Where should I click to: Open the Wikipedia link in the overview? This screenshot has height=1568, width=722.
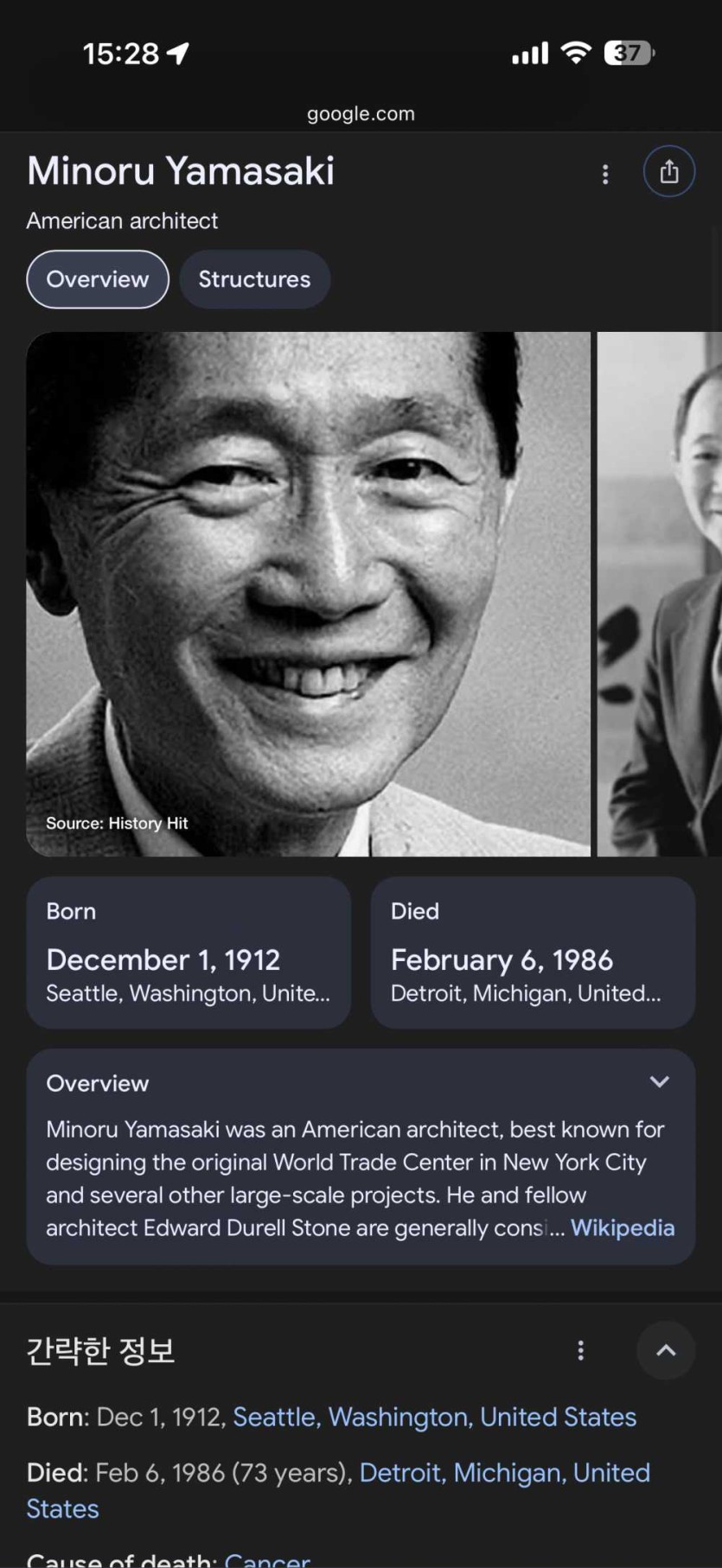click(x=622, y=1227)
